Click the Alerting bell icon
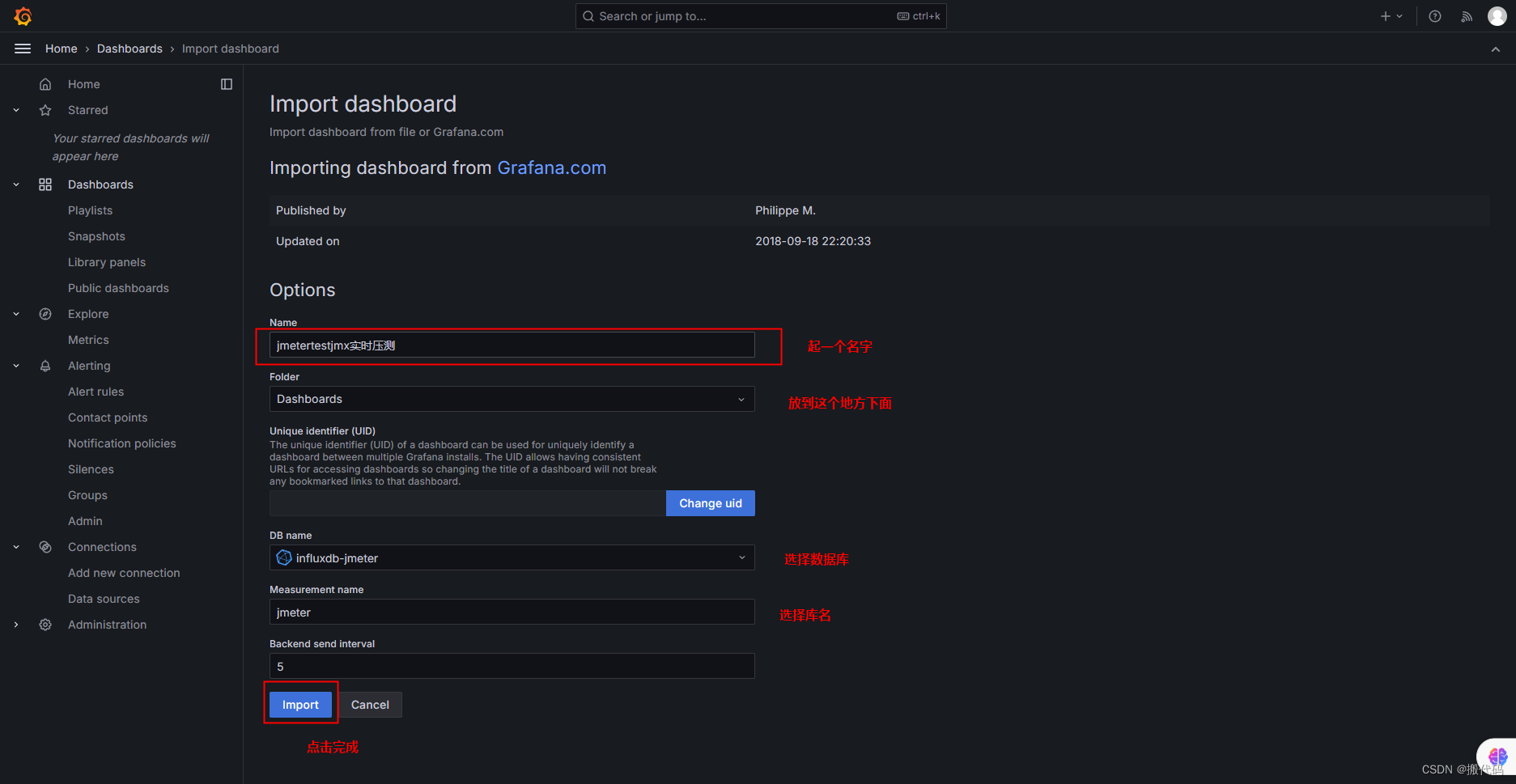 (45, 366)
